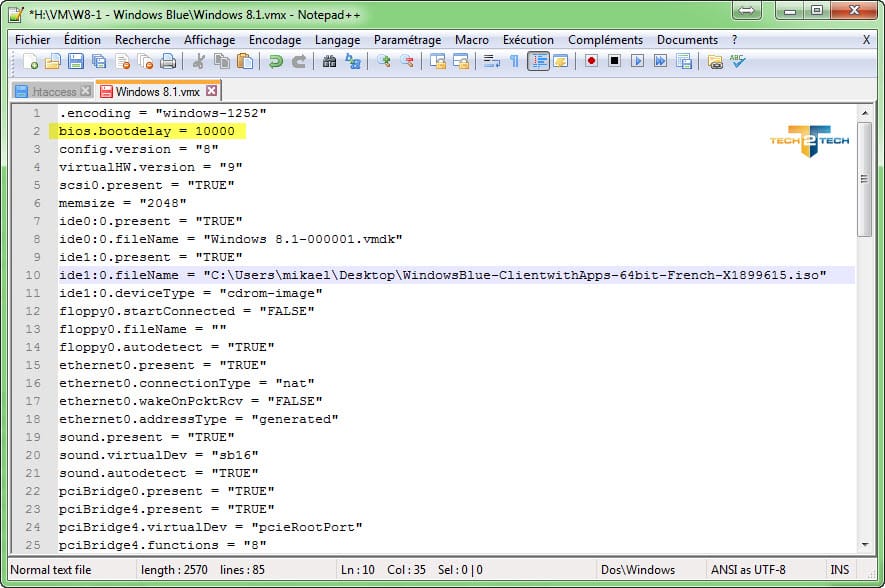Toggle indent guide toolbar button
885x588 pixels.
pyautogui.click(x=538, y=62)
